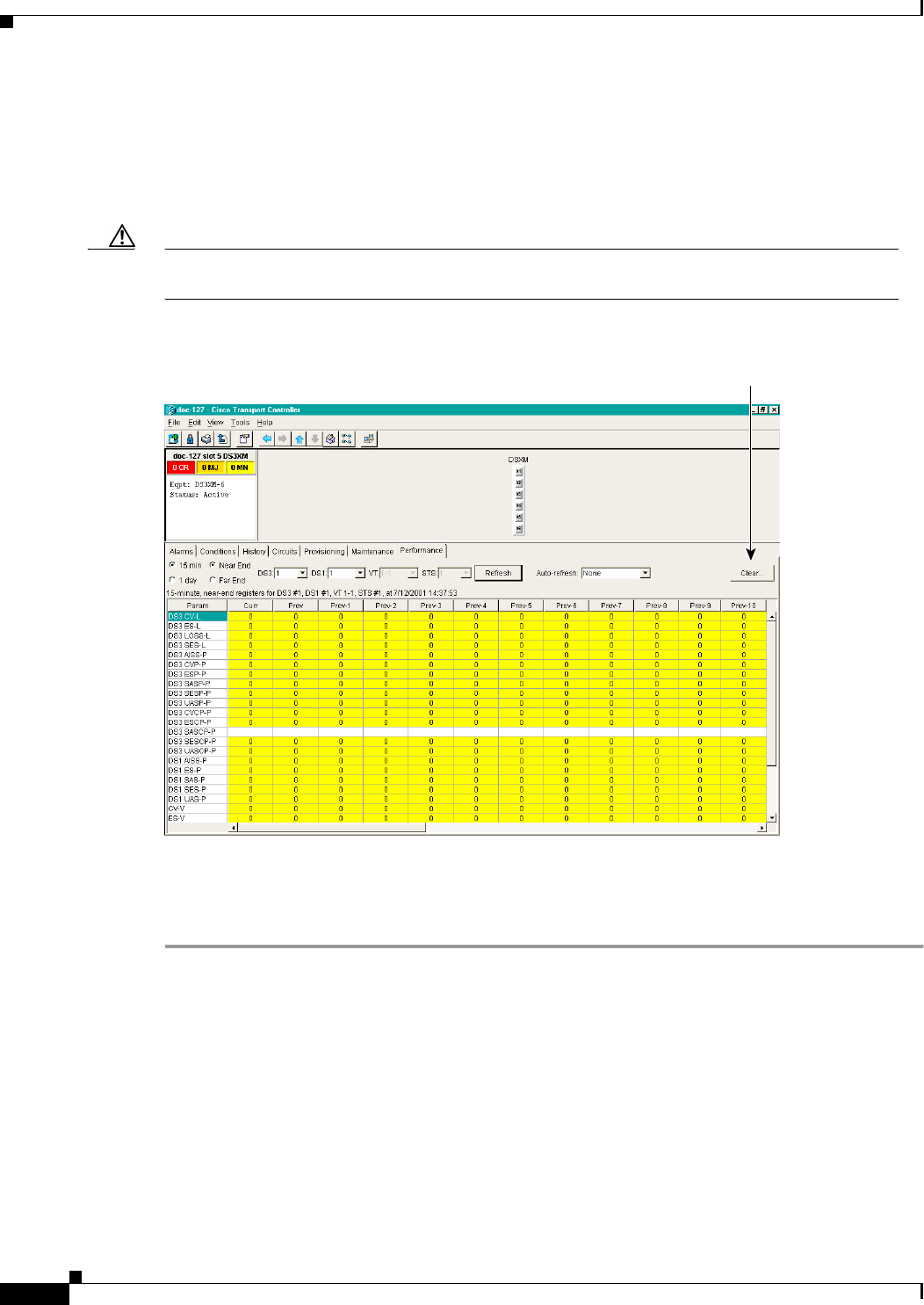
Task: Open the DS1 dropdown
Action: pos(359,573)
